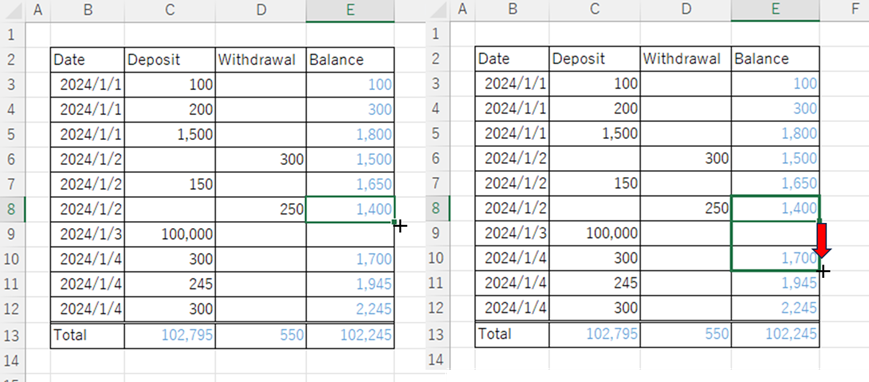This screenshot has width=869, height=382.
Task: Select column E header in left spreadsheet
Action: click(350, 11)
